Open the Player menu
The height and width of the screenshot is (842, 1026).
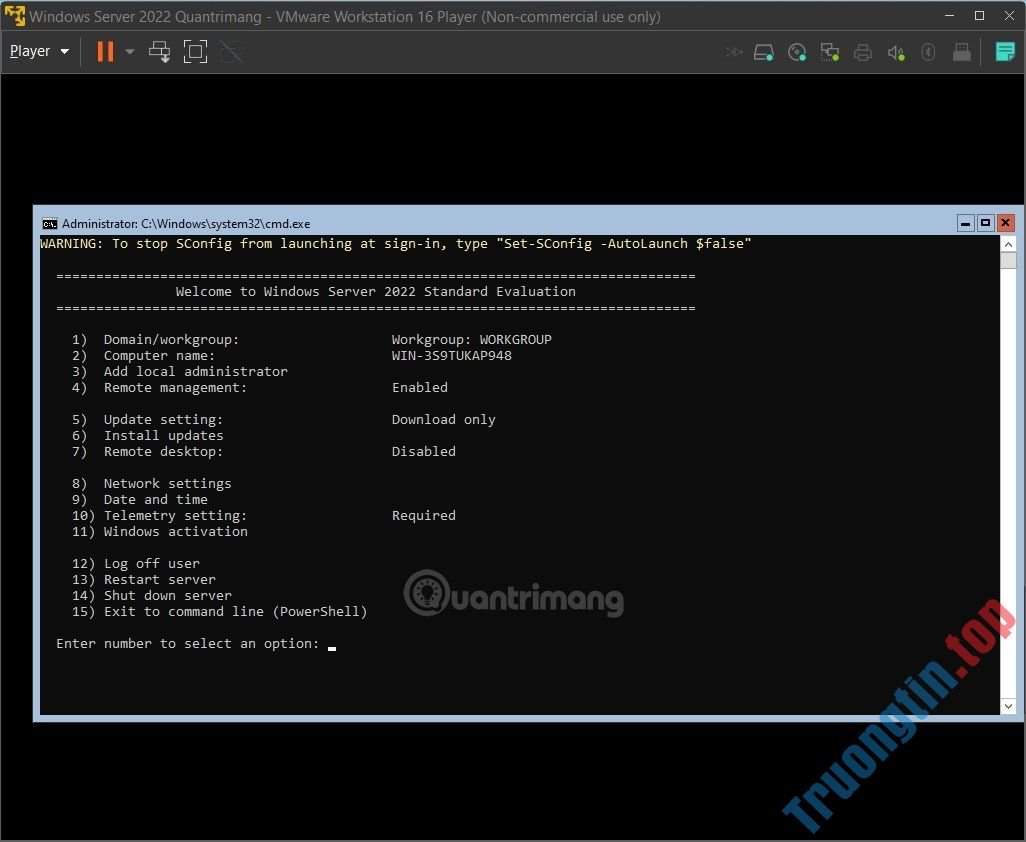(x=39, y=52)
